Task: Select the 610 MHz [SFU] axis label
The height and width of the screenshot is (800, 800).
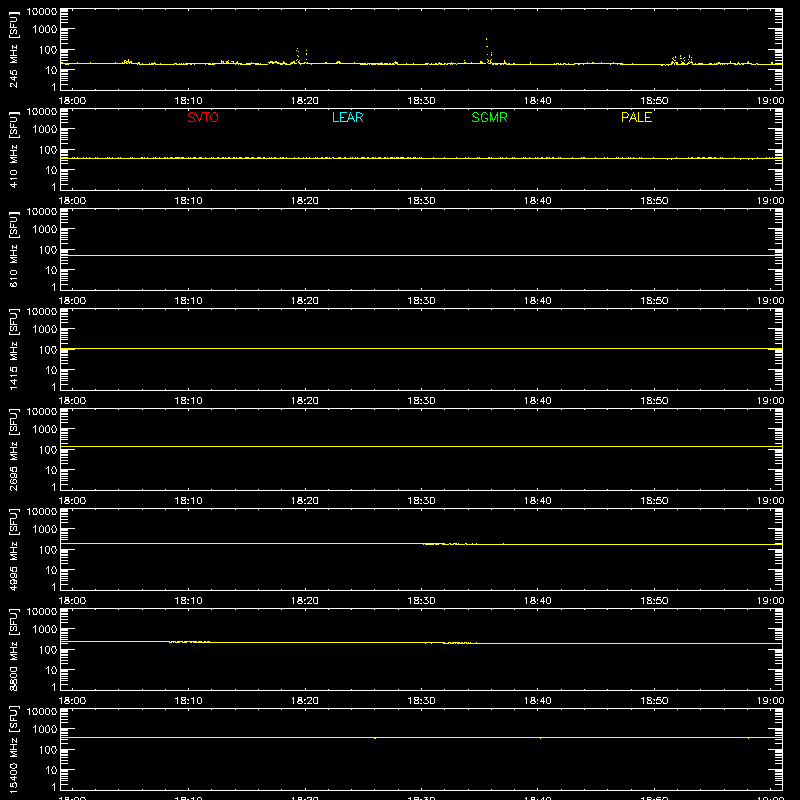Action: coord(13,249)
